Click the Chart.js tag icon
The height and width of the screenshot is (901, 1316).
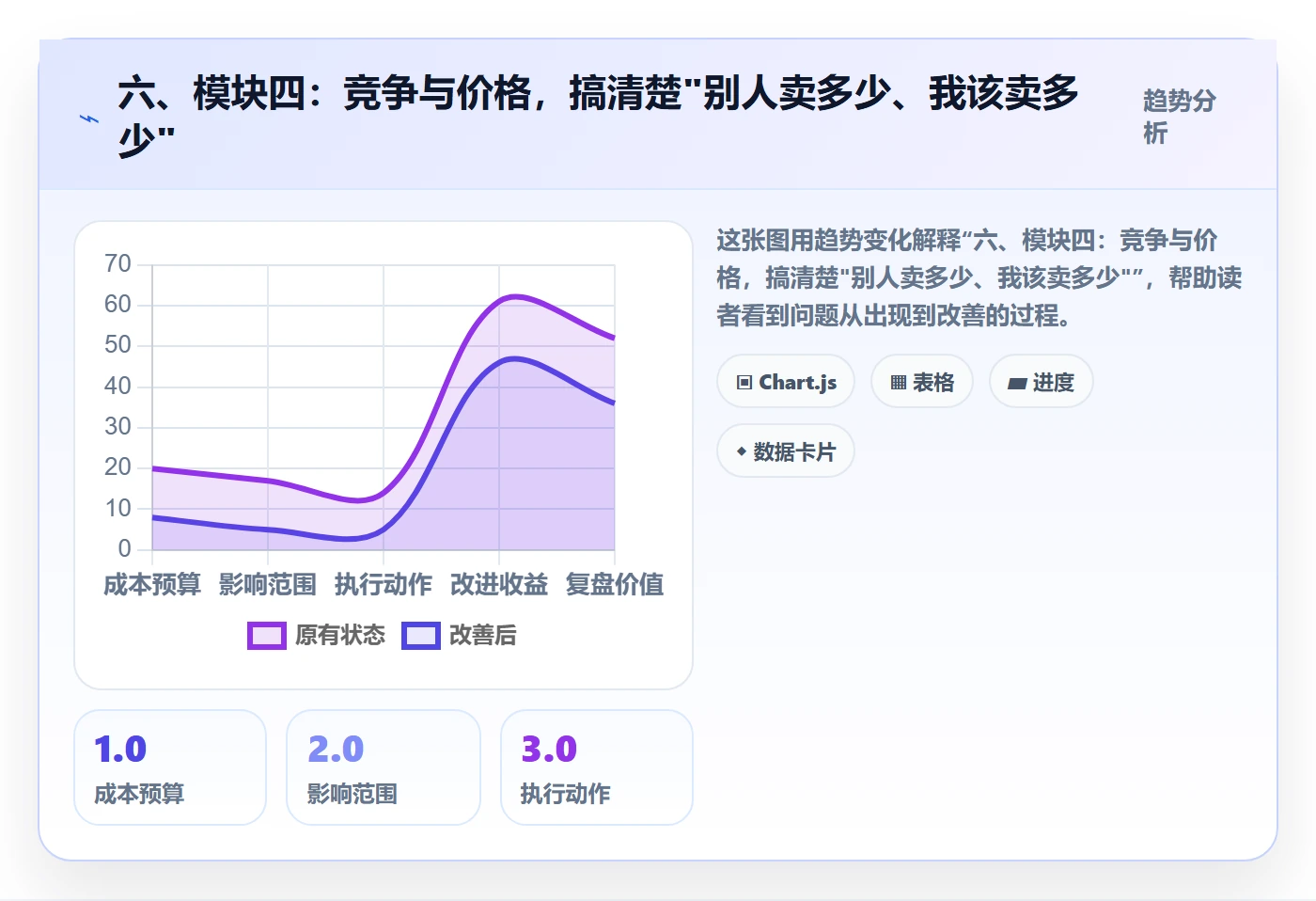[744, 382]
